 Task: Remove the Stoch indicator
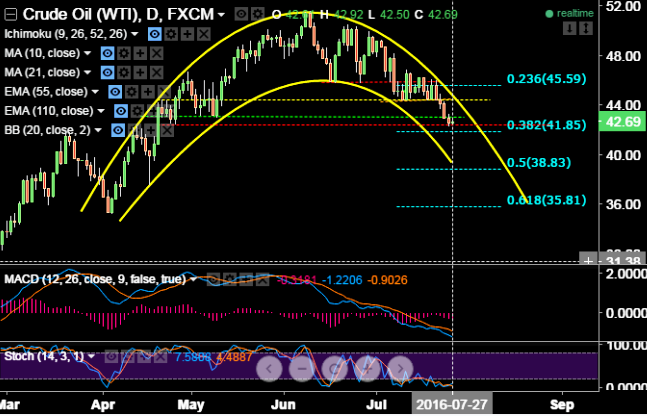click(160, 356)
